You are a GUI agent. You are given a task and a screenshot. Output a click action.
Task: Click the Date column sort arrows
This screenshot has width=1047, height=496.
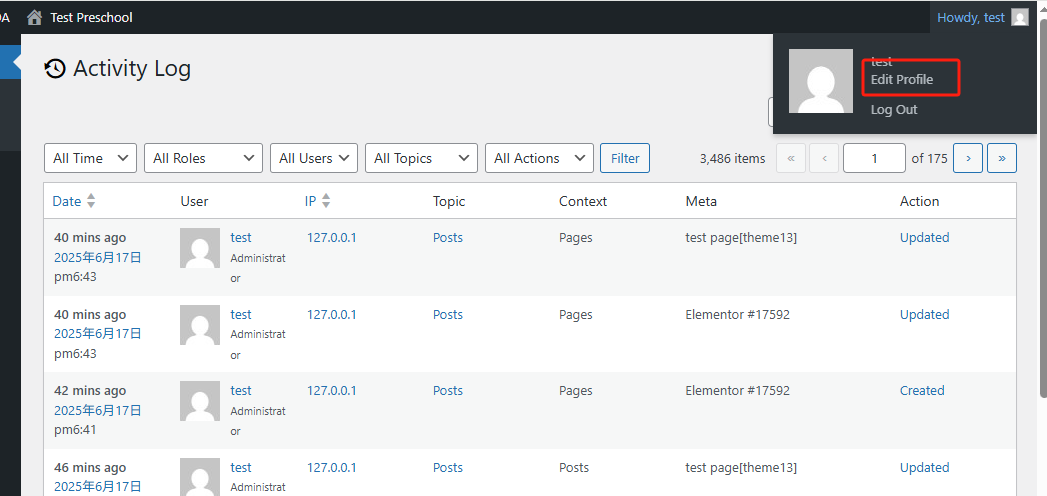tap(91, 201)
